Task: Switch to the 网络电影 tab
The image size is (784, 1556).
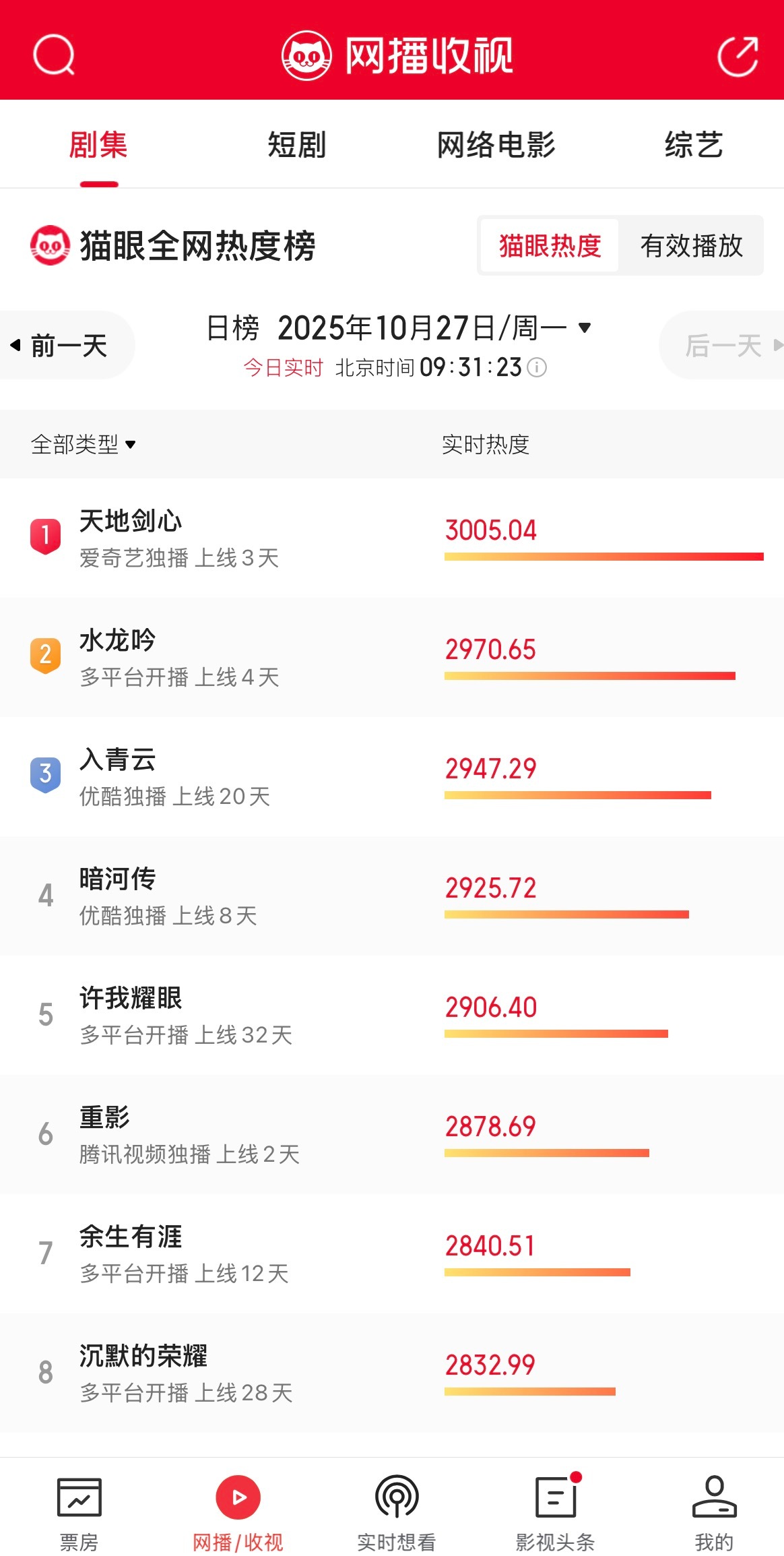Action: tap(496, 145)
